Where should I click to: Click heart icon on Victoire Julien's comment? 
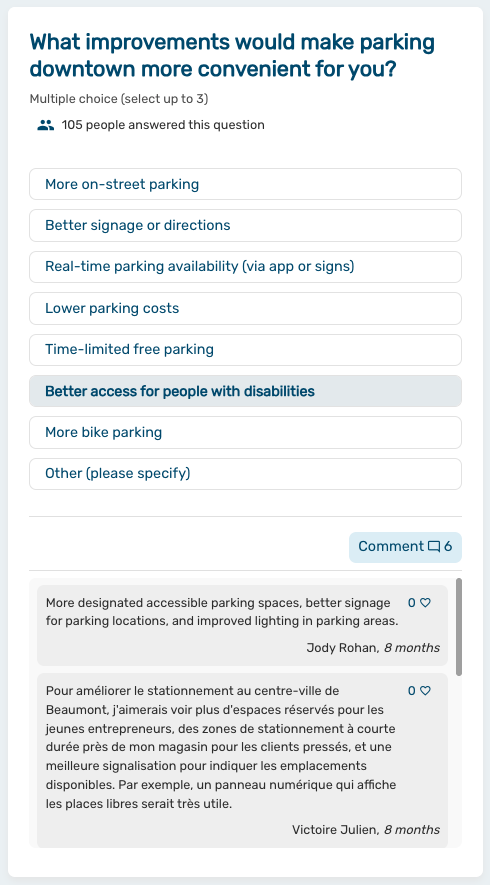coord(425,691)
